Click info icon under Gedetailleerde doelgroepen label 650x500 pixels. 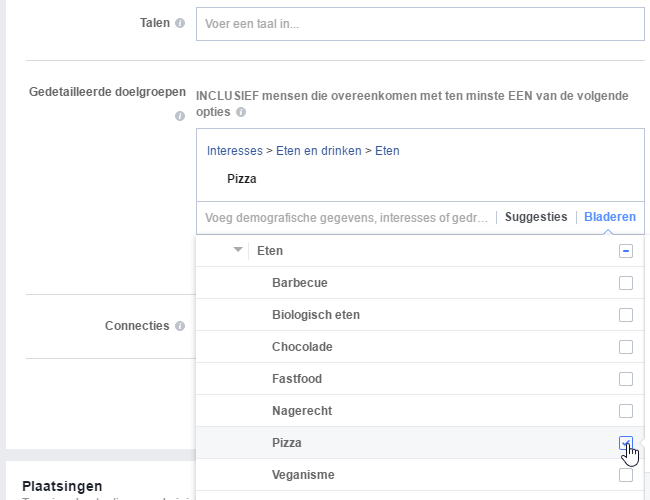point(180,116)
